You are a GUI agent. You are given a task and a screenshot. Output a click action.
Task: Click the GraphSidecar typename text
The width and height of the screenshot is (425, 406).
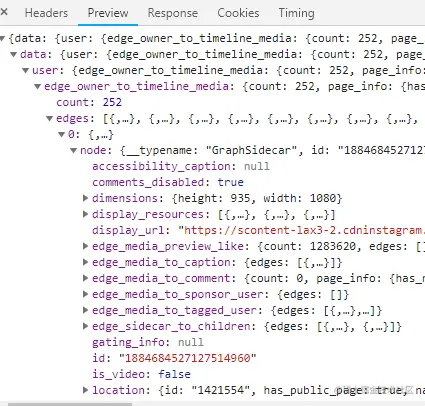click(251, 150)
